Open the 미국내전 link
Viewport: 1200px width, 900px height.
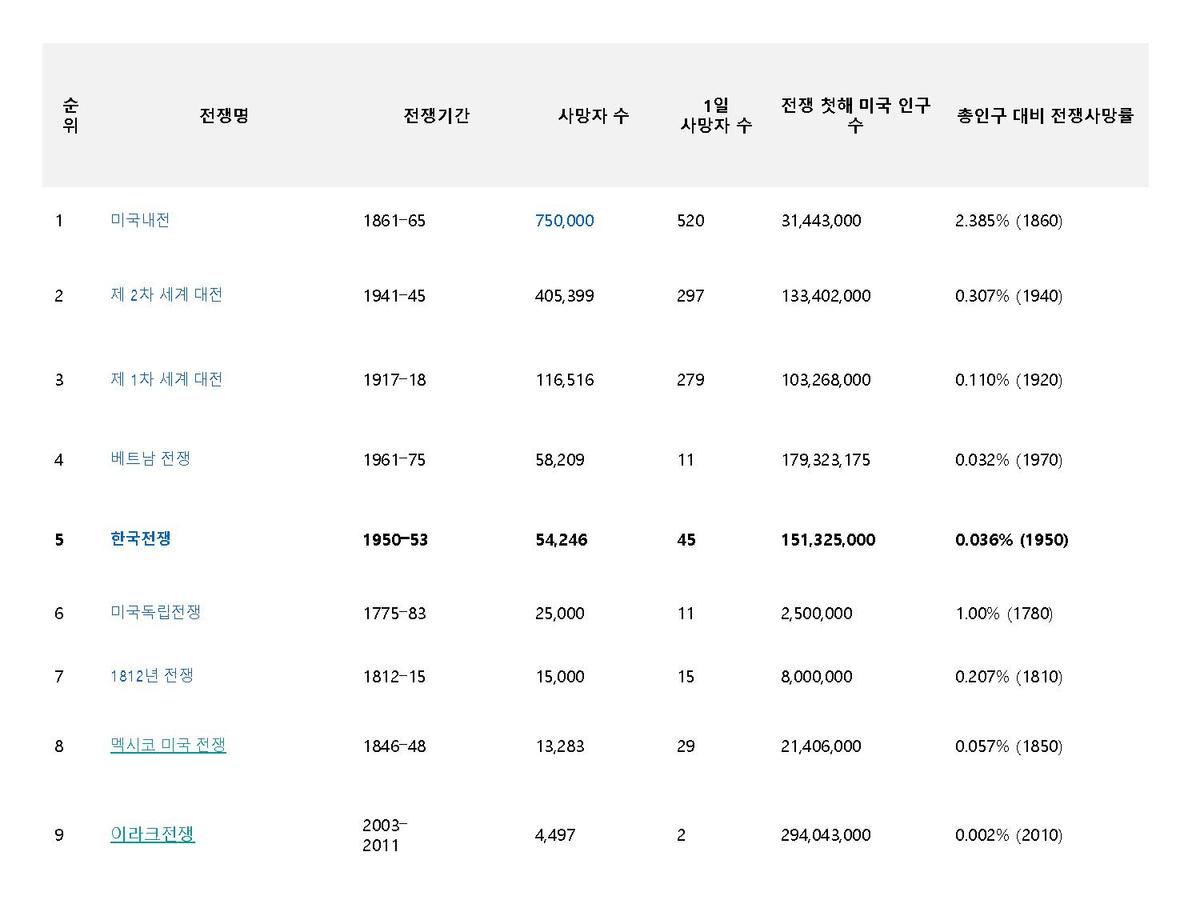click(x=140, y=220)
